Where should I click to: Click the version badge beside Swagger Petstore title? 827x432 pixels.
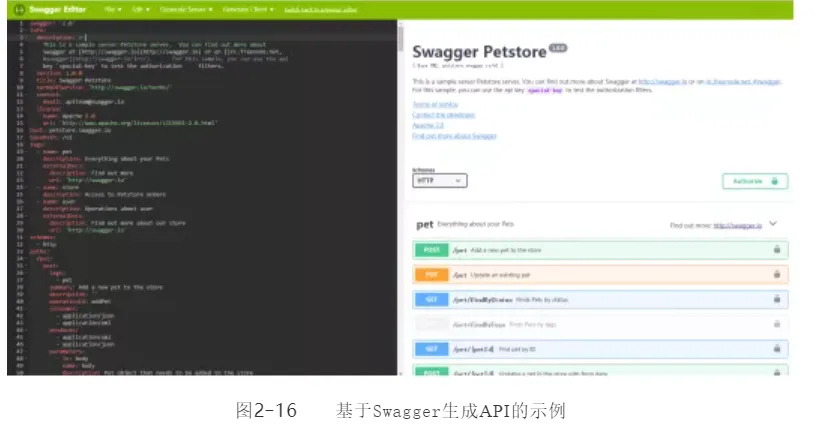[558, 48]
